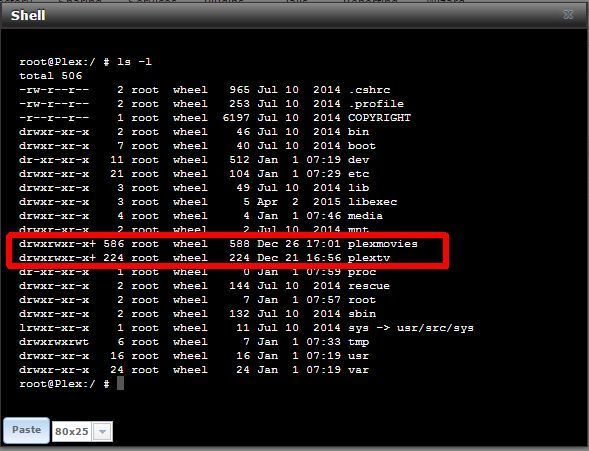
Task: Select the var directory name
Action: [358, 370]
